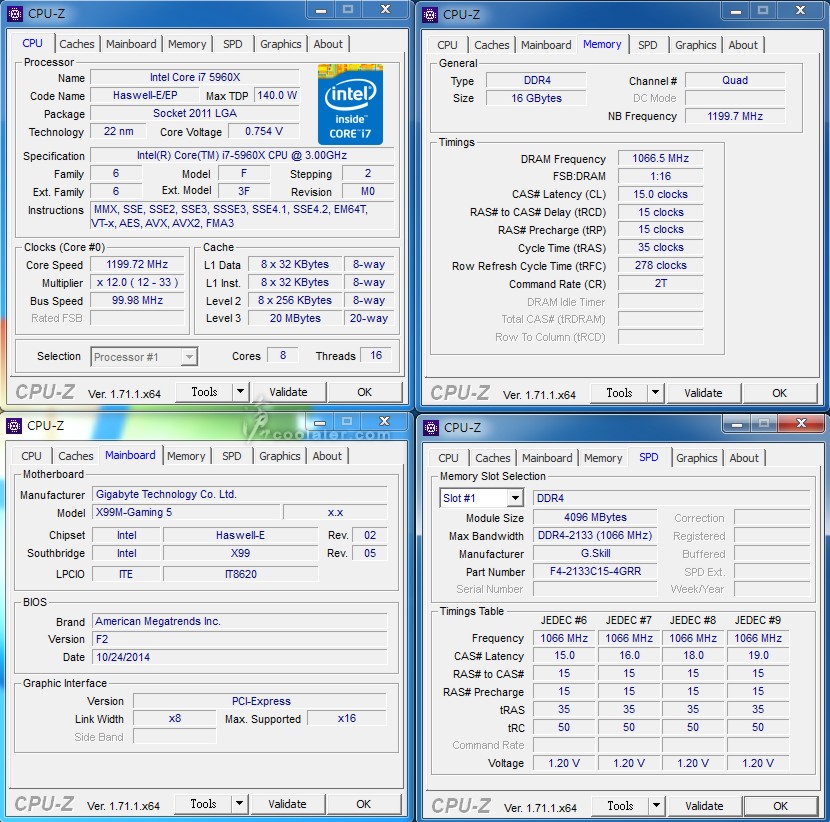
Task: Open the Tools dropdown arrow in the Mainboard tab window
Action: [x=239, y=803]
